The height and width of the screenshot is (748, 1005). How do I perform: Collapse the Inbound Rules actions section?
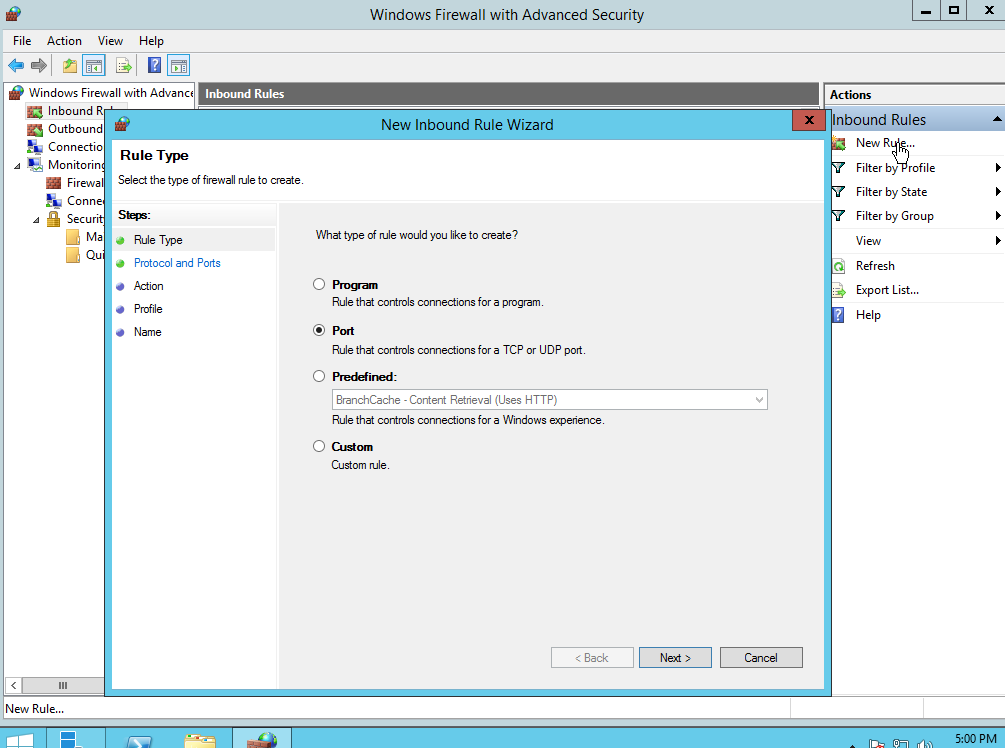997,119
